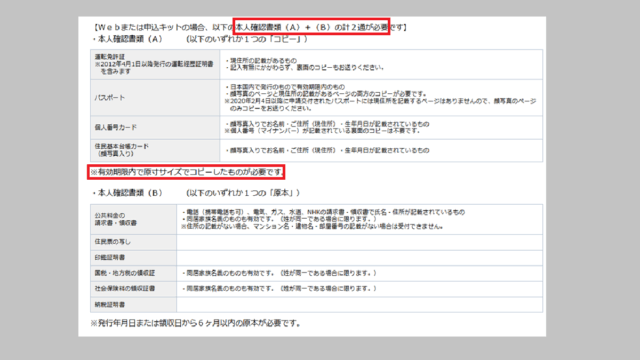Click the 住民基本台帳カード（顔写真入り）cell

pyautogui.click(x=155, y=150)
